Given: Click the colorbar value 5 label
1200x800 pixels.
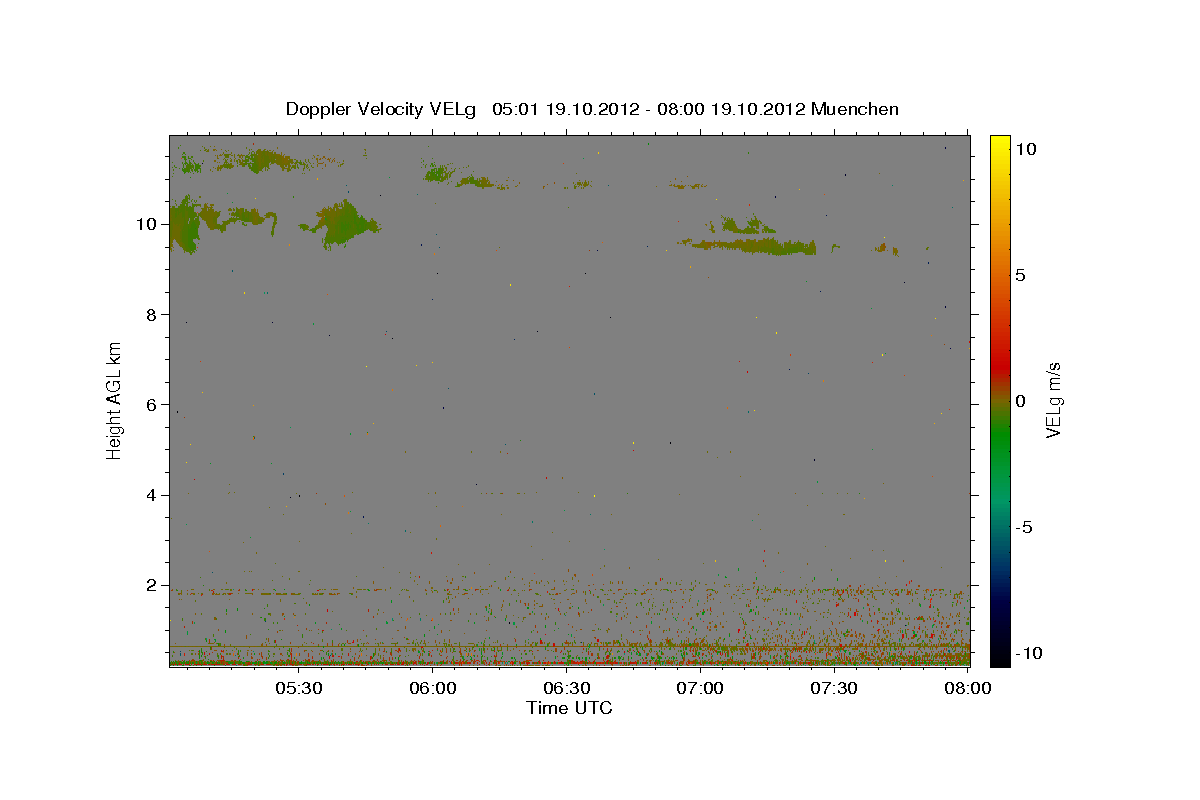Looking at the screenshot, I should tap(1021, 275).
